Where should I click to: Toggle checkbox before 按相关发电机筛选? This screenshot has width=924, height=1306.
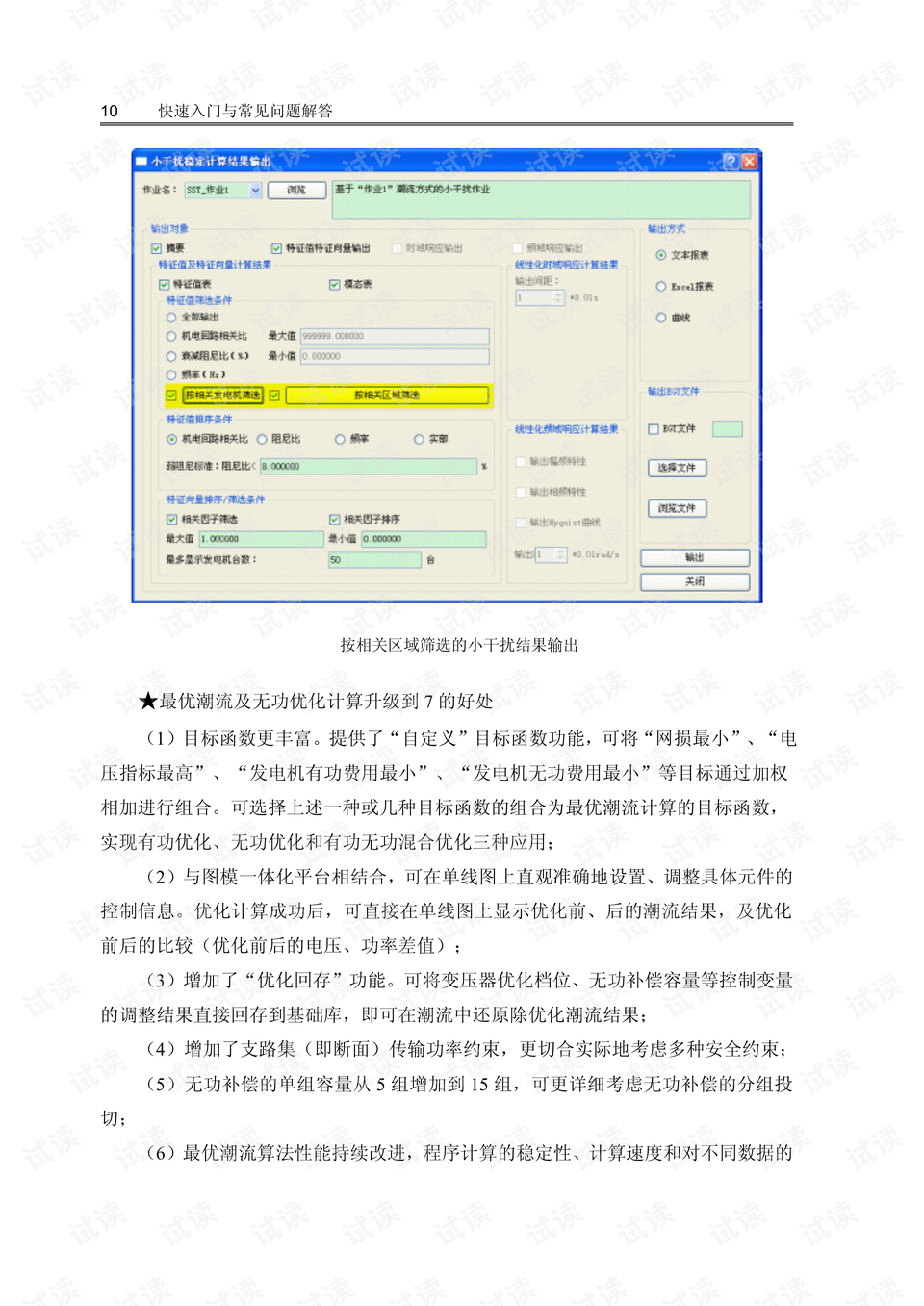171,396
